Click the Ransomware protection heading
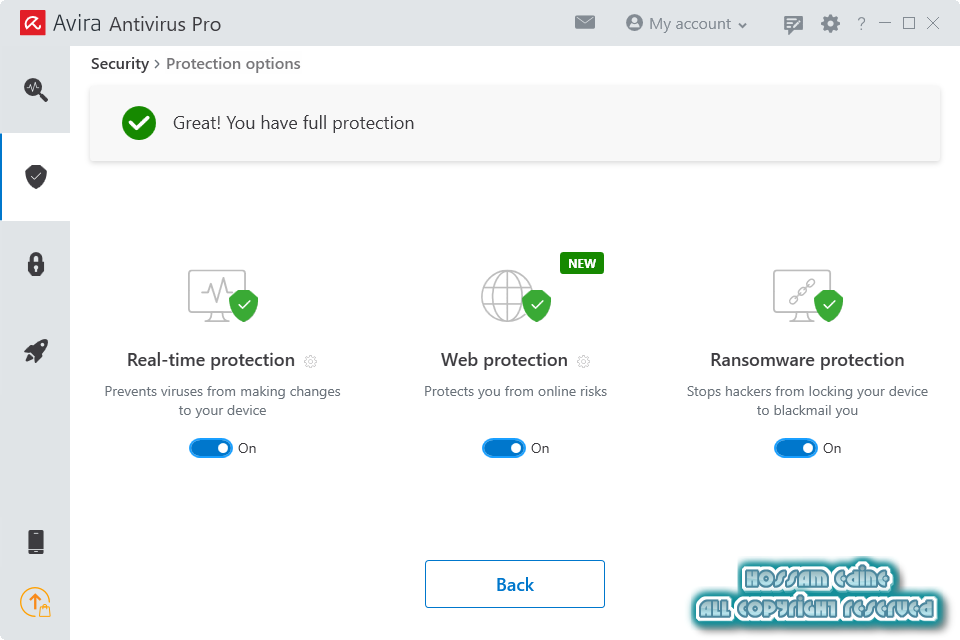The height and width of the screenshot is (640, 960). pyautogui.click(x=807, y=360)
